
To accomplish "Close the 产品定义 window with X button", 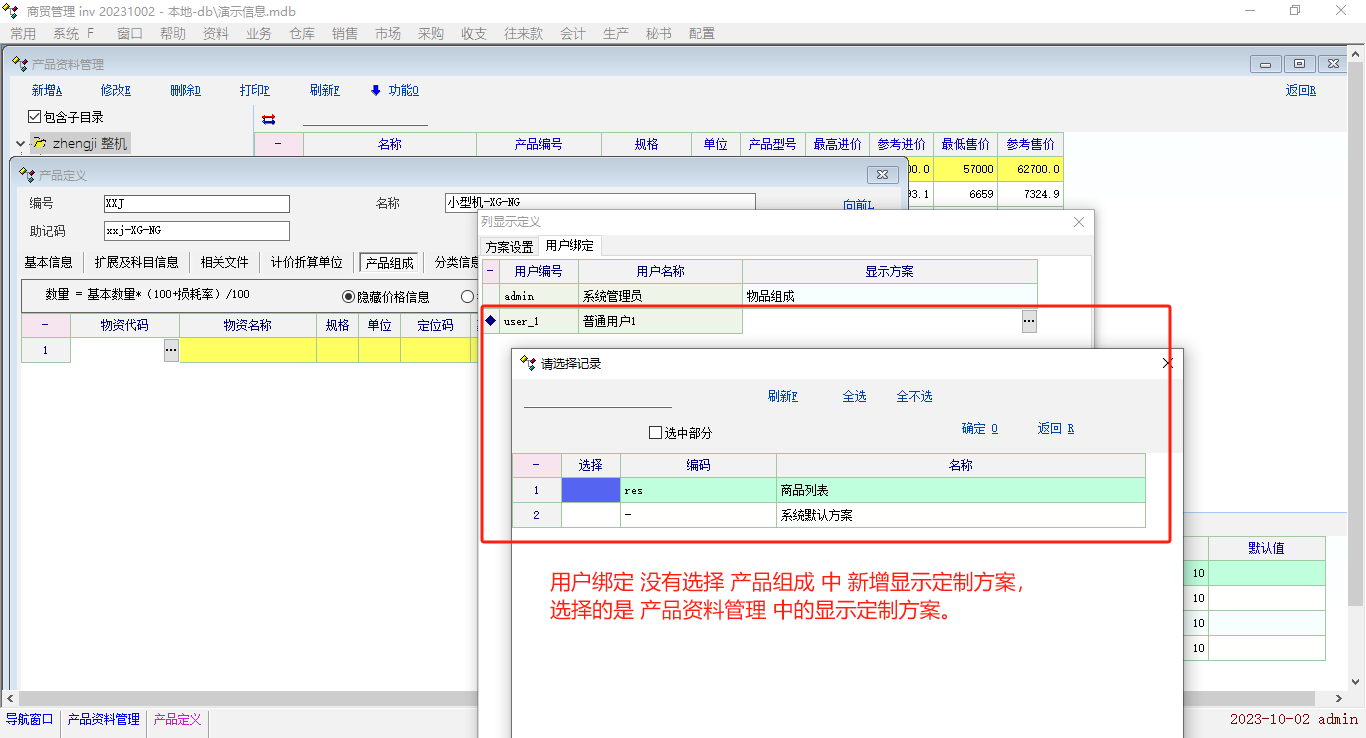I will coord(881,175).
